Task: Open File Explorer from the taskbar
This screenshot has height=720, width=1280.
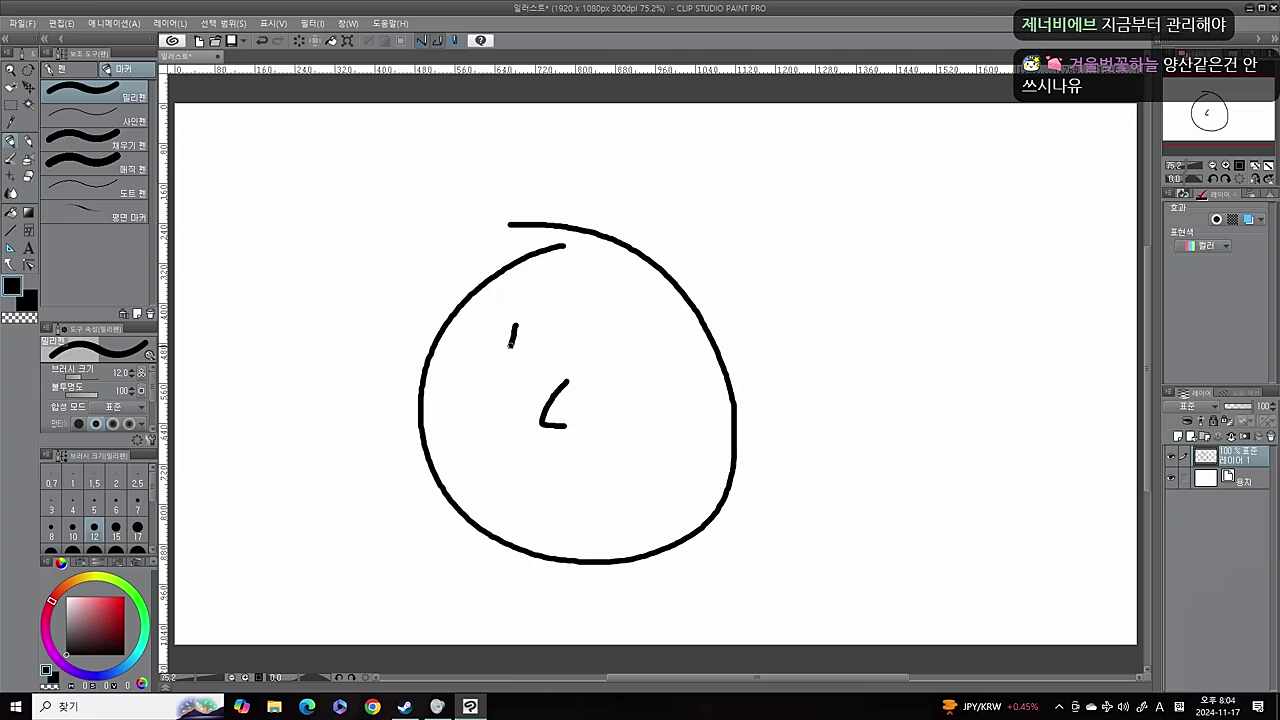Action: pos(274,707)
